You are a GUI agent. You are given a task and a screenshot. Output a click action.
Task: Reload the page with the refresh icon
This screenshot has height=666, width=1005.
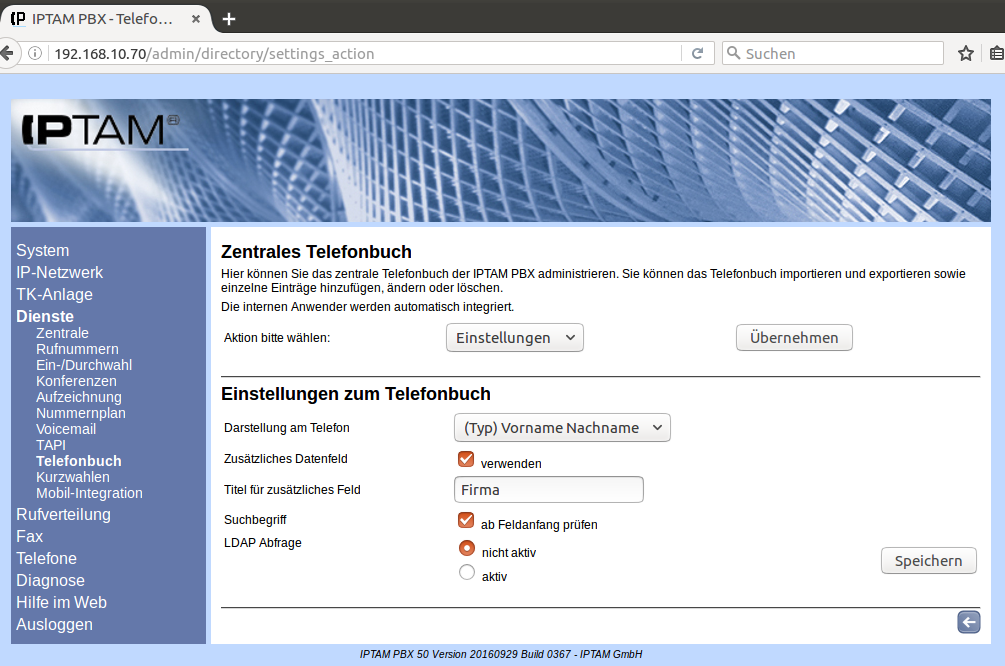(x=697, y=53)
